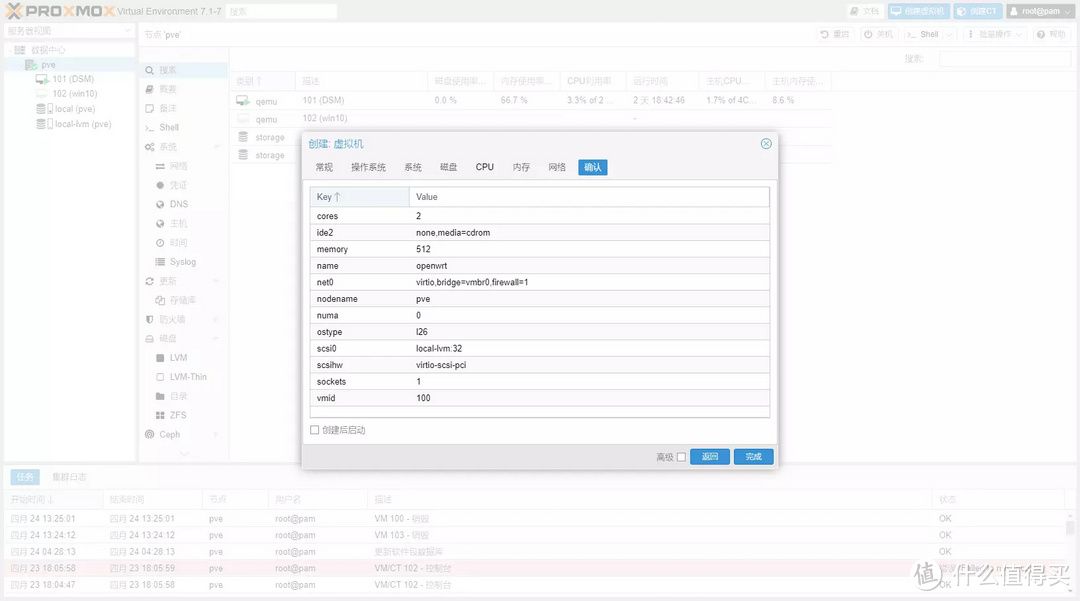Viewport: 1080px width, 601px height.
Task: Select the 101 (DSM) VM icon in tree
Action: tap(42, 79)
